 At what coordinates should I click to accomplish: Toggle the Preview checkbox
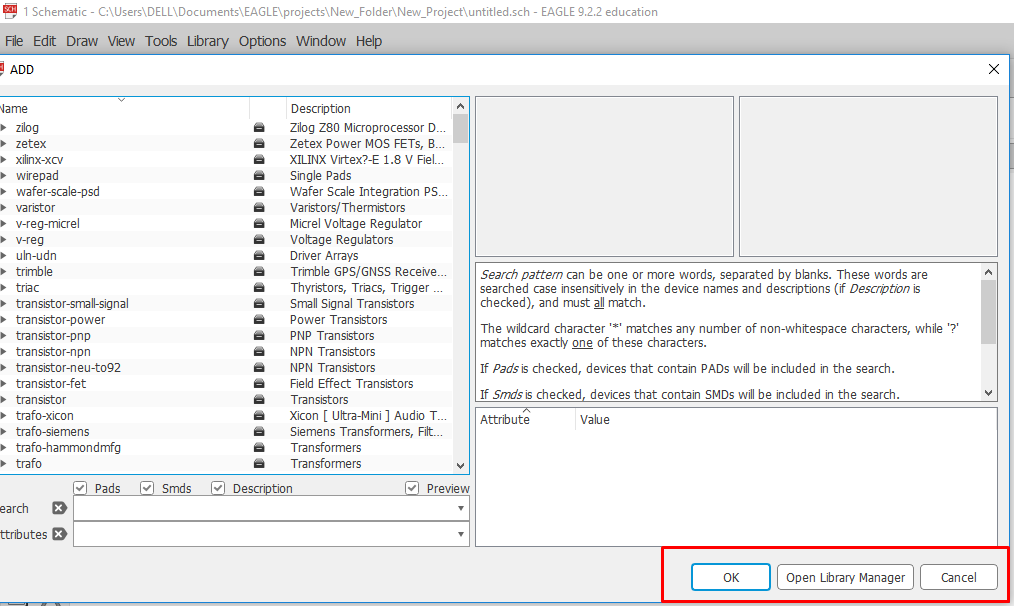point(412,488)
